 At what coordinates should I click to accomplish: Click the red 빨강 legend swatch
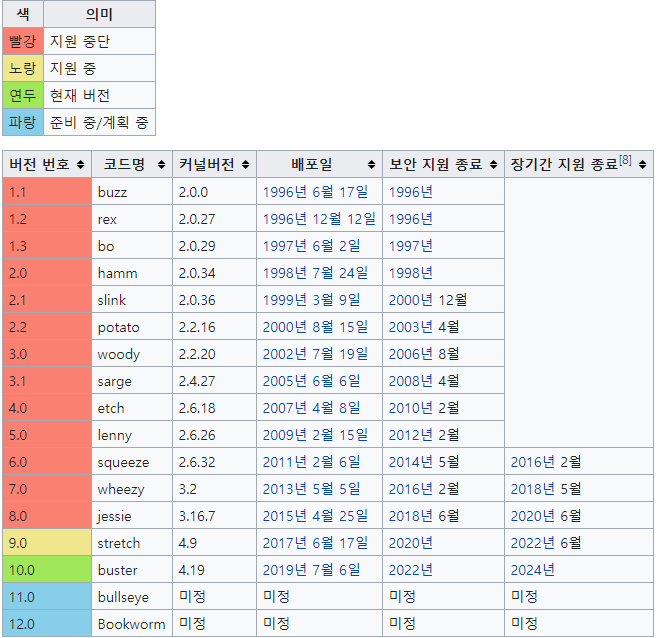[x=23, y=41]
